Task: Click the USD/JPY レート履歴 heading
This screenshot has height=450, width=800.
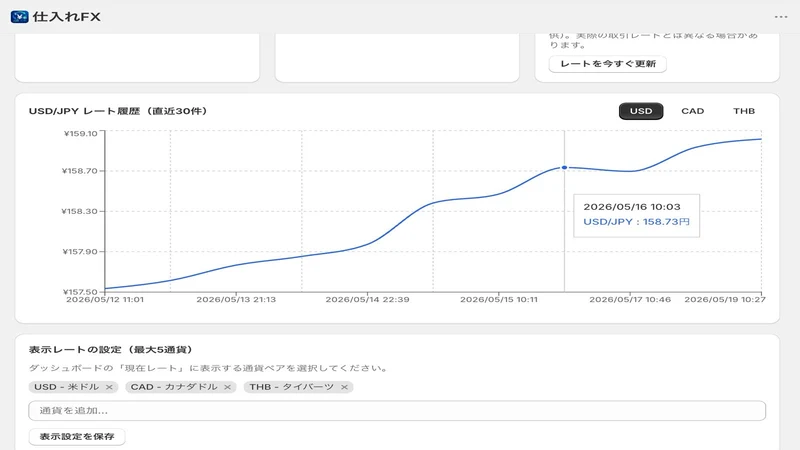Action: [x=118, y=111]
